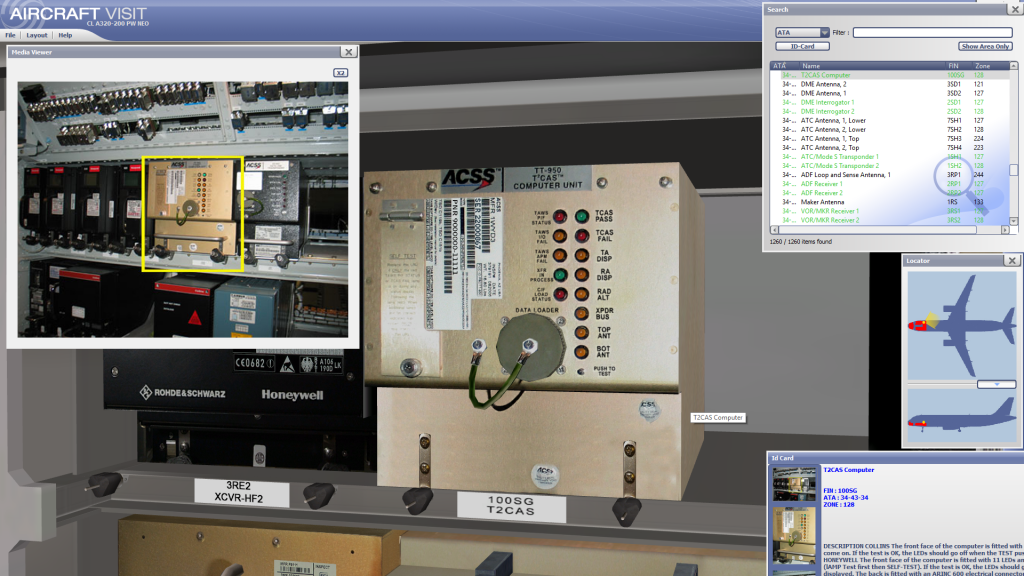1024x576 pixels.
Task: Select ADF Receiver 2 row
Action: [x=889, y=193]
